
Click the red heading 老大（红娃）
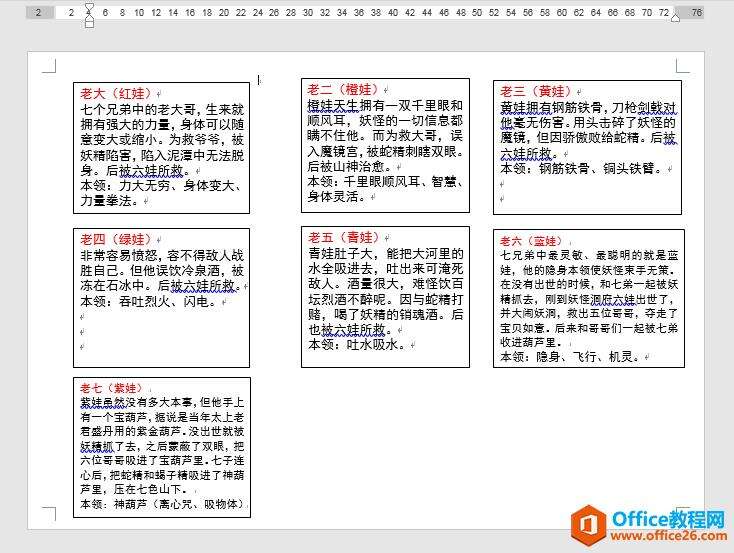(118, 93)
